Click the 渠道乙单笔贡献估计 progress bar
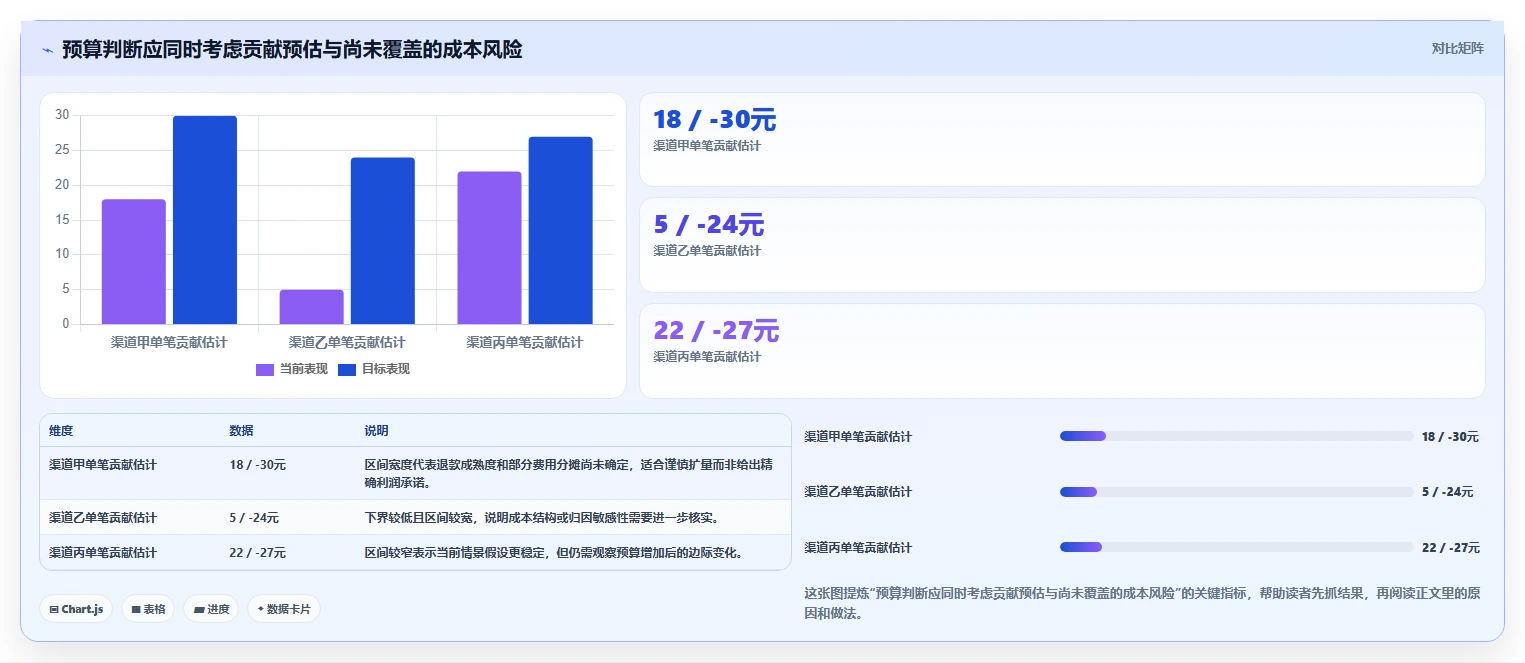Viewport: 1525px width, 663px height. tap(1236, 492)
